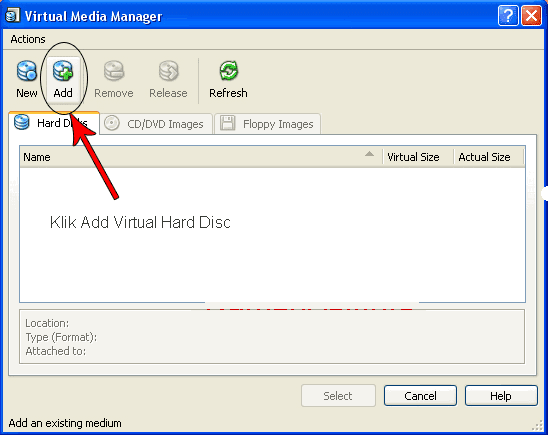Sort list by Name column header
Screen dimensions: 548x435
(x=201, y=157)
